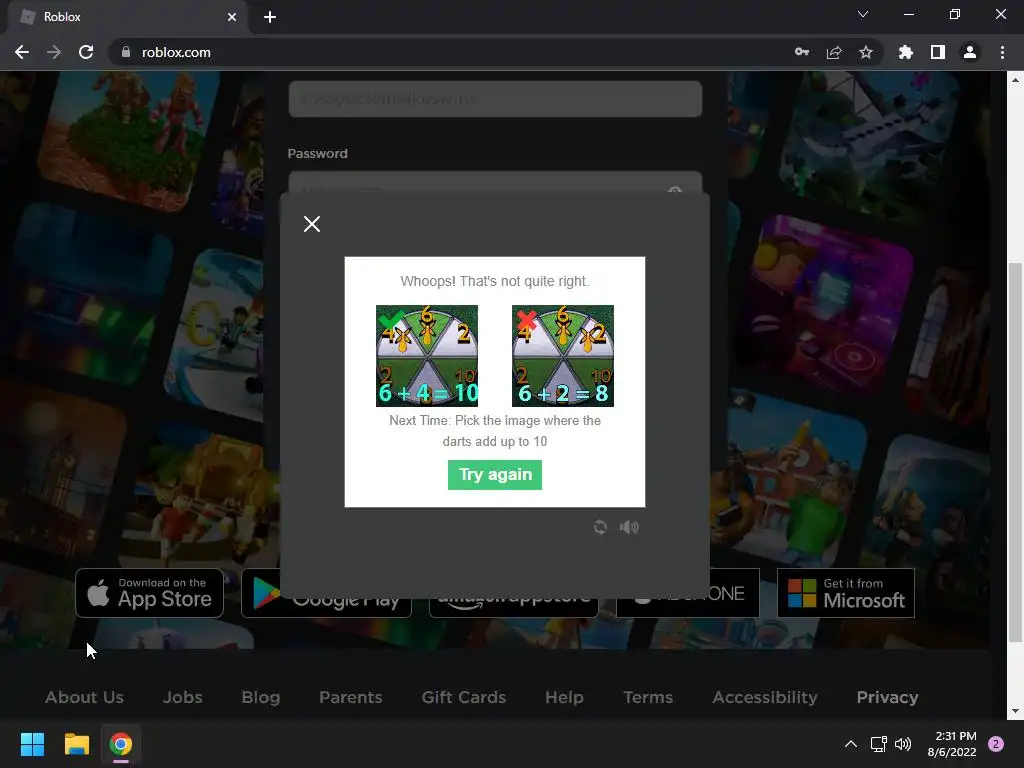Image resolution: width=1024 pixels, height=768 pixels.
Task: Open the Get it from Microsoft badge
Action: (846, 593)
